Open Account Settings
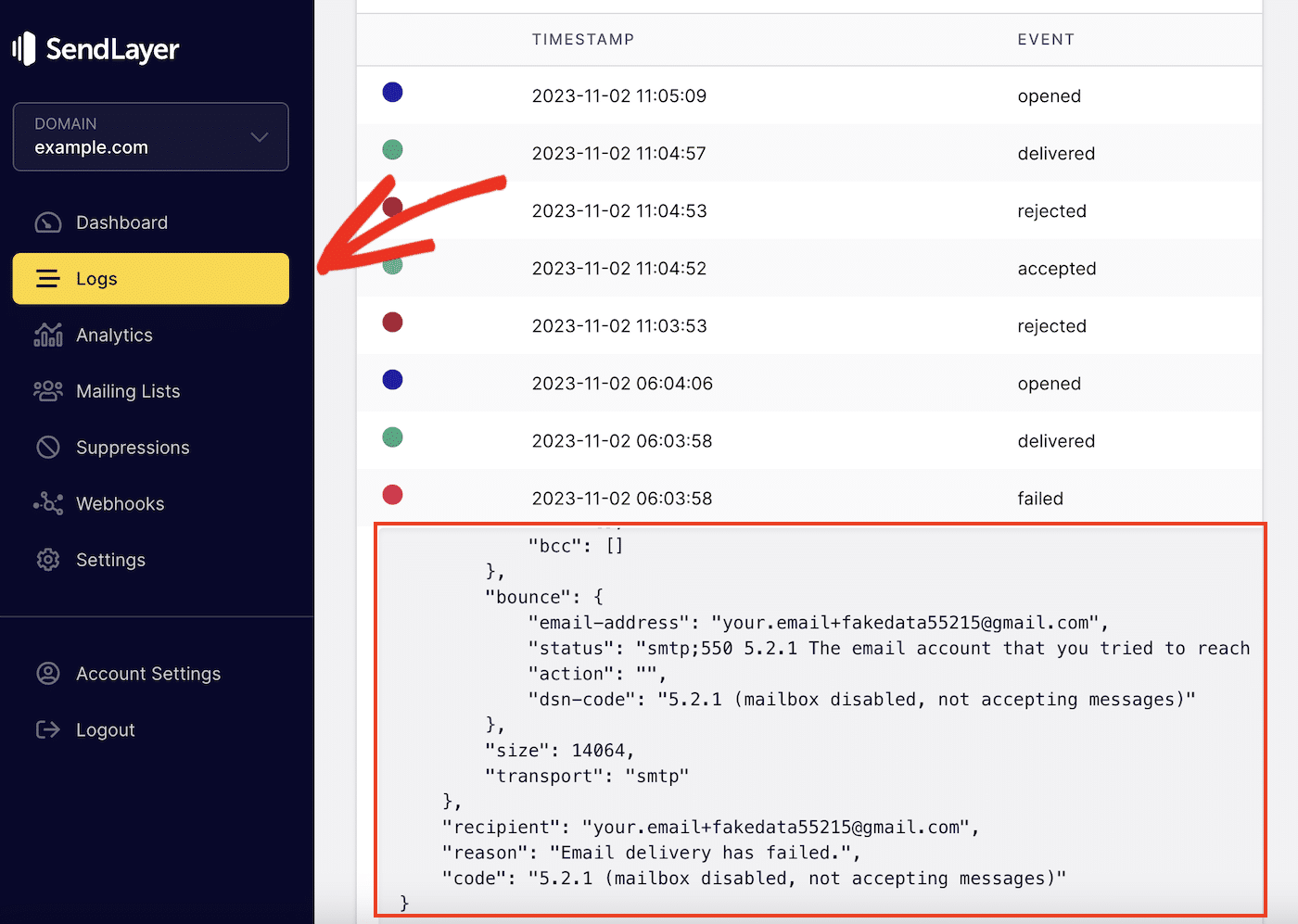Image resolution: width=1298 pixels, height=924 pixels. tap(148, 674)
